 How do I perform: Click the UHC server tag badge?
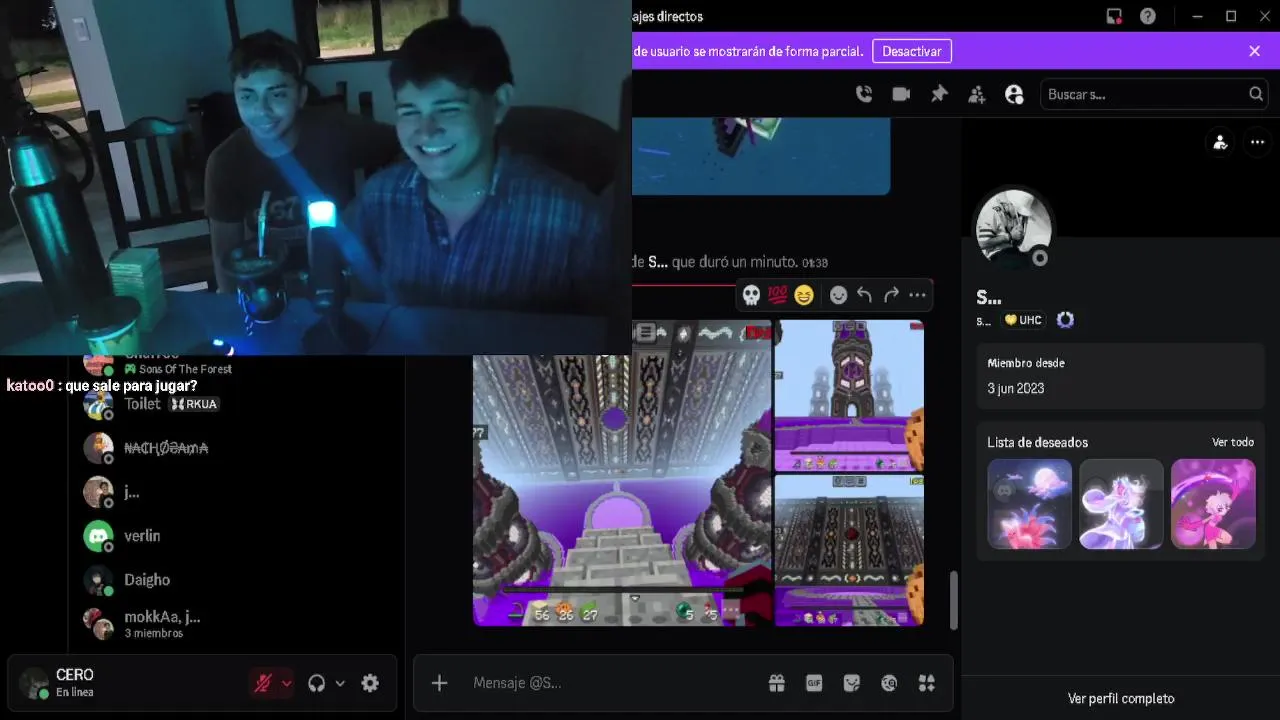click(x=1023, y=320)
